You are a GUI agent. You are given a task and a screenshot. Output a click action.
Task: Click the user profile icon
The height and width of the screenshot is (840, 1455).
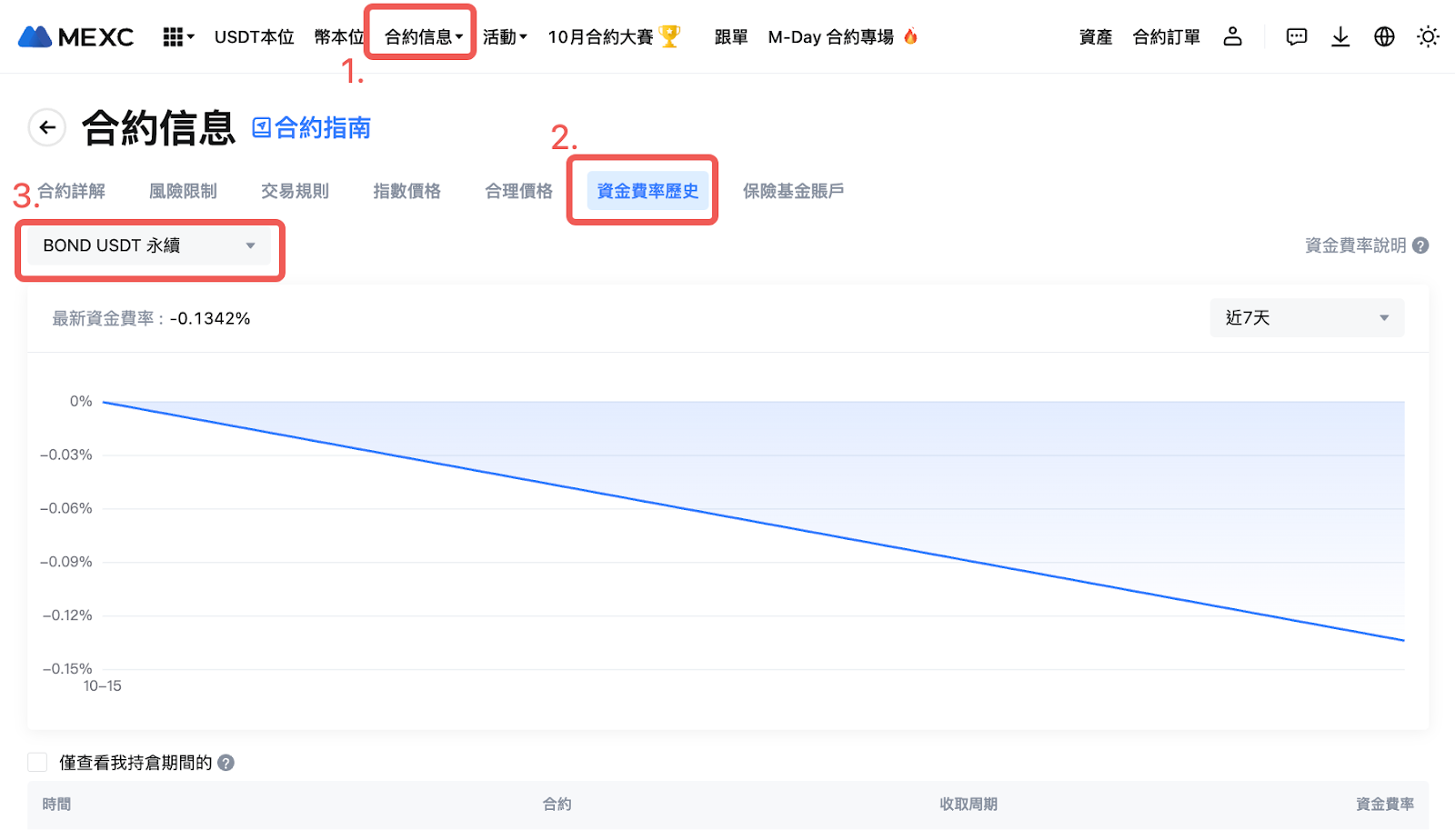tap(1232, 36)
